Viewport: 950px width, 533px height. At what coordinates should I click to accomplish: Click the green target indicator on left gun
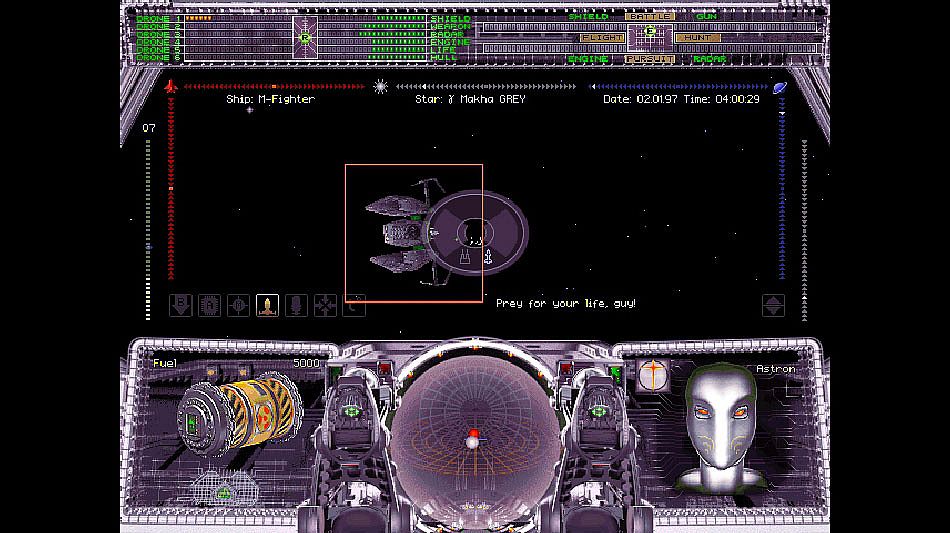(x=352, y=411)
